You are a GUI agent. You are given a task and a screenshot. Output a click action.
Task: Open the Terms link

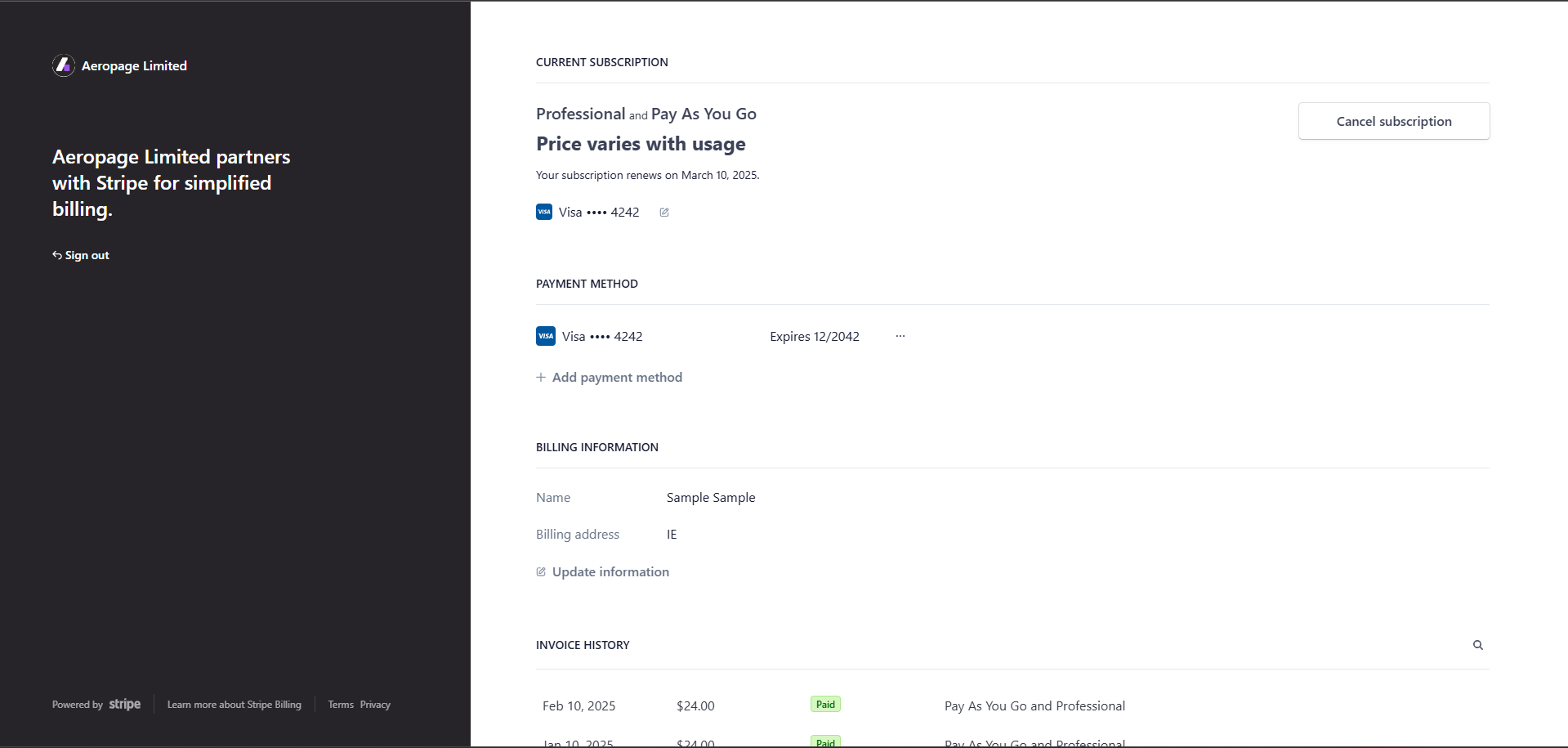pos(341,705)
